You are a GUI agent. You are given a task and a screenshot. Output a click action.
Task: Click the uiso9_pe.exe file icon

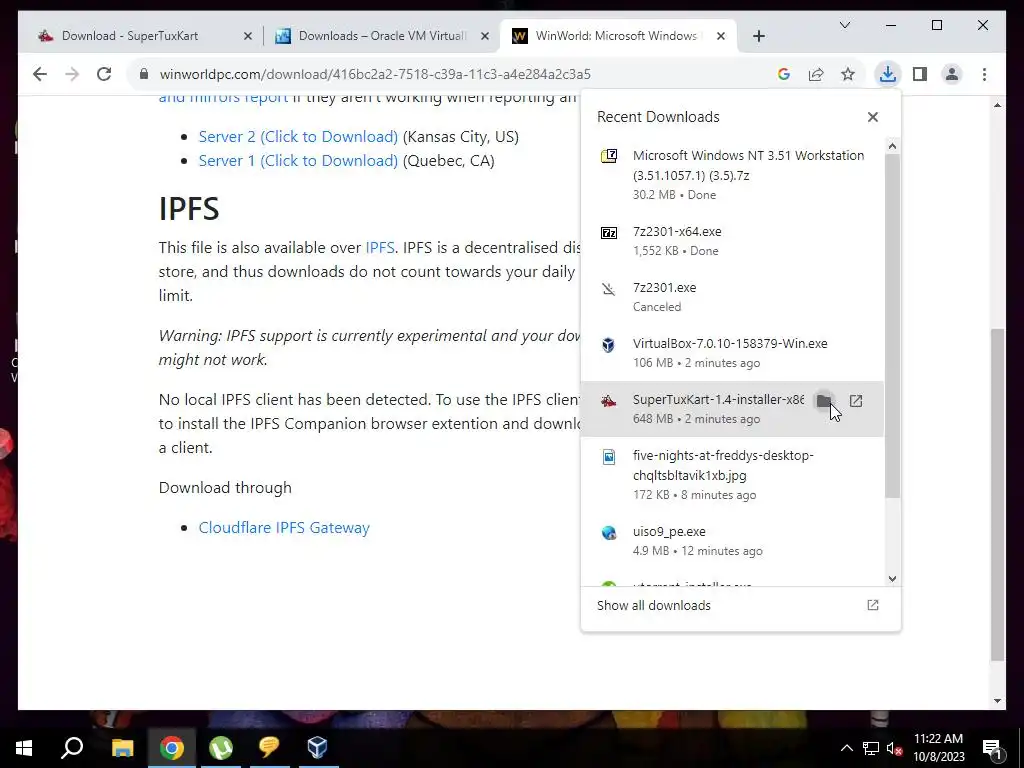coord(609,532)
